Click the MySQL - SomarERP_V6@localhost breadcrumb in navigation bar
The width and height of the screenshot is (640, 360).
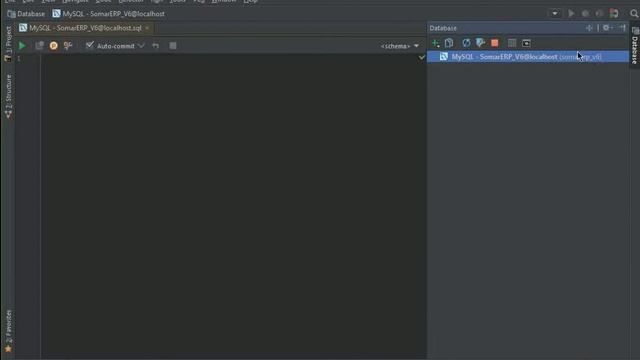click(x=109, y=14)
